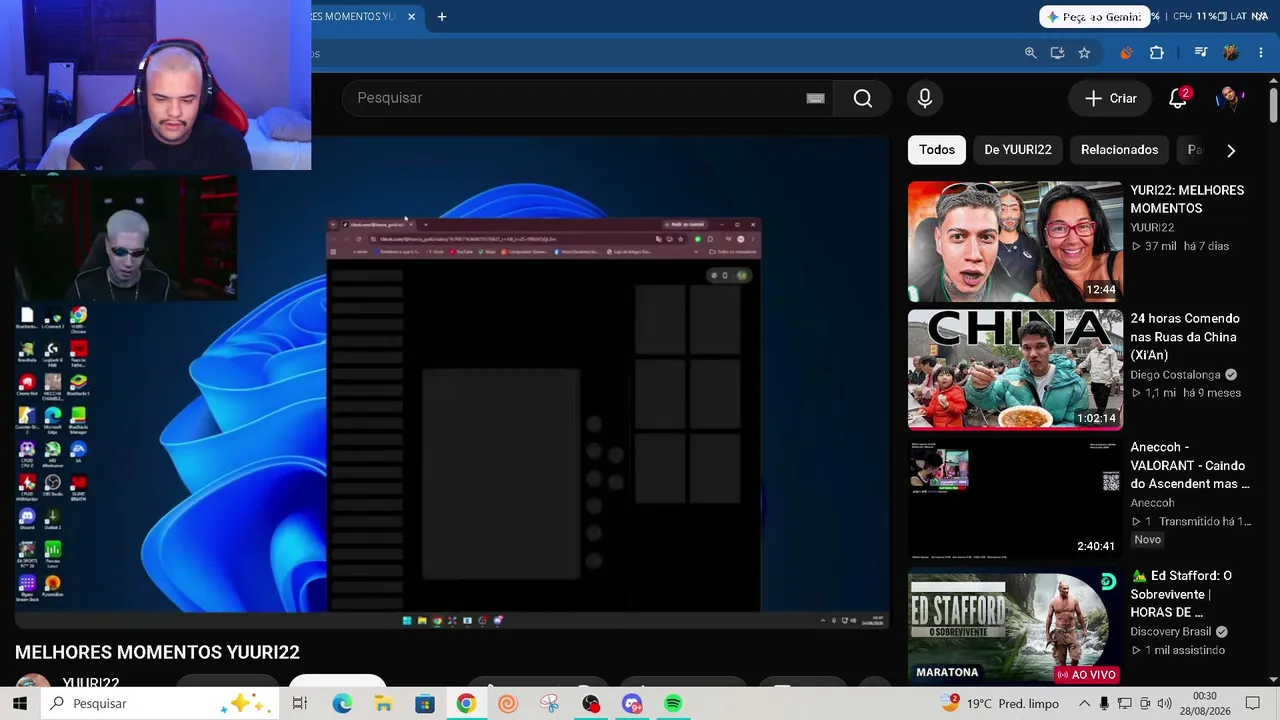Launch Microsoft Edge from the taskbar
The width and height of the screenshot is (1280, 720).
pyautogui.click(x=342, y=704)
